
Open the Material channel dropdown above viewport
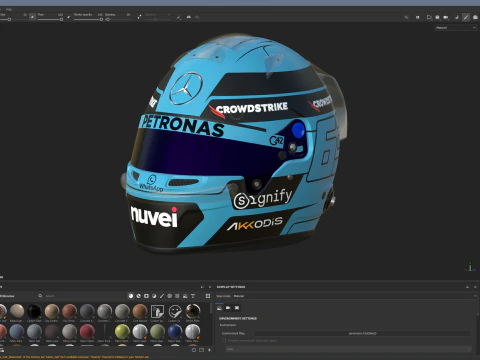coord(455,28)
